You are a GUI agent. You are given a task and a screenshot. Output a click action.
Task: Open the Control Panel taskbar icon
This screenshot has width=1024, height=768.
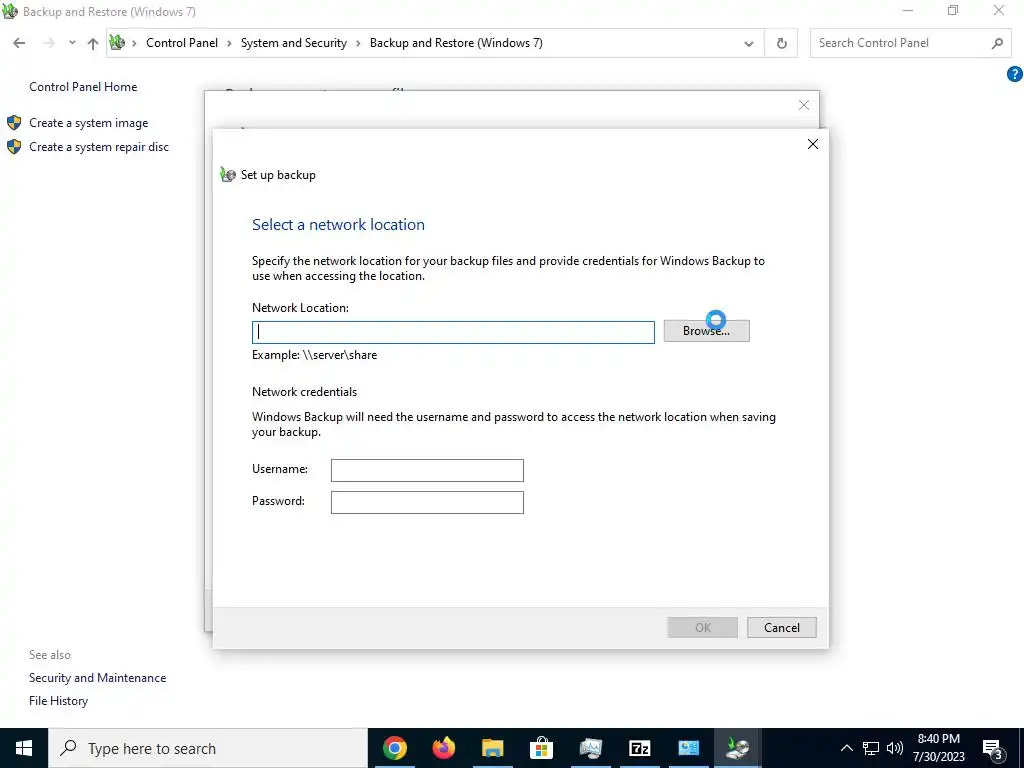[x=688, y=748]
